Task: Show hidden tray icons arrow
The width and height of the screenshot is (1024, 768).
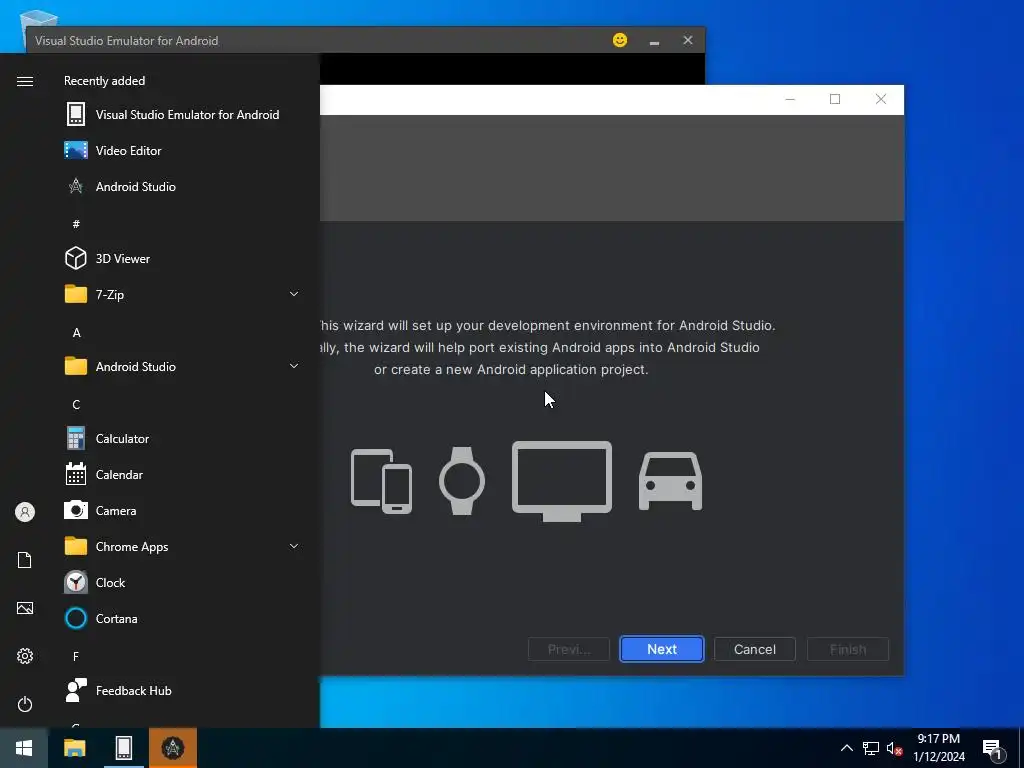Action: point(846,748)
